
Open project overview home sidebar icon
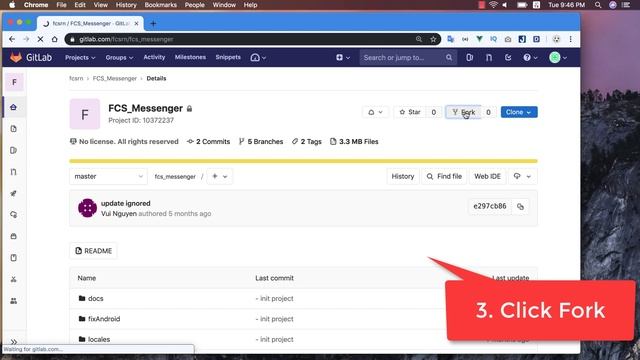pos(13,107)
